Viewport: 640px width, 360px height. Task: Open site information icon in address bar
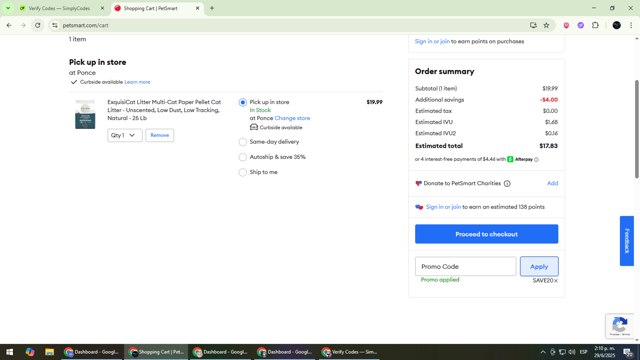(55, 25)
